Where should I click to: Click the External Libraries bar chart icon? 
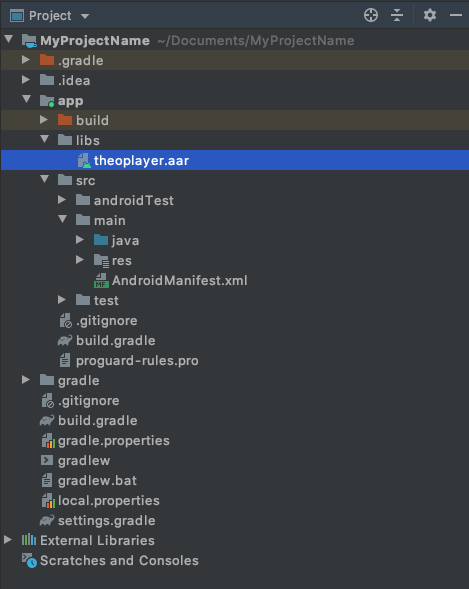(x=29, y=540)
